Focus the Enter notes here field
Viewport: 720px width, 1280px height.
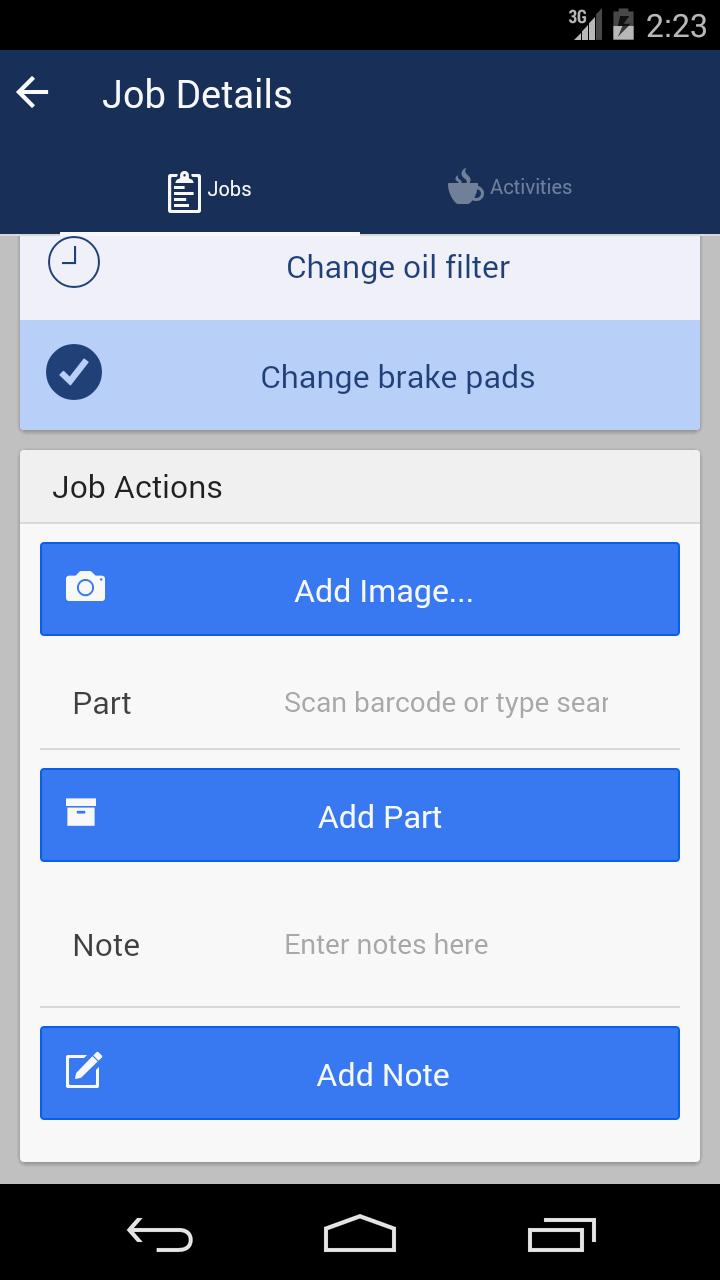coord(446,944)
